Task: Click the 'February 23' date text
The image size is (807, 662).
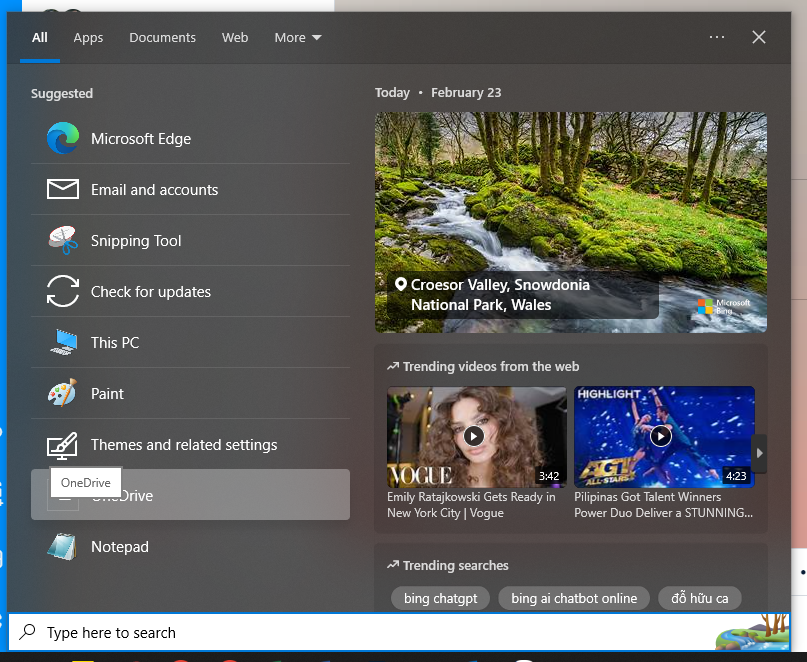Action: click(466, 92)
